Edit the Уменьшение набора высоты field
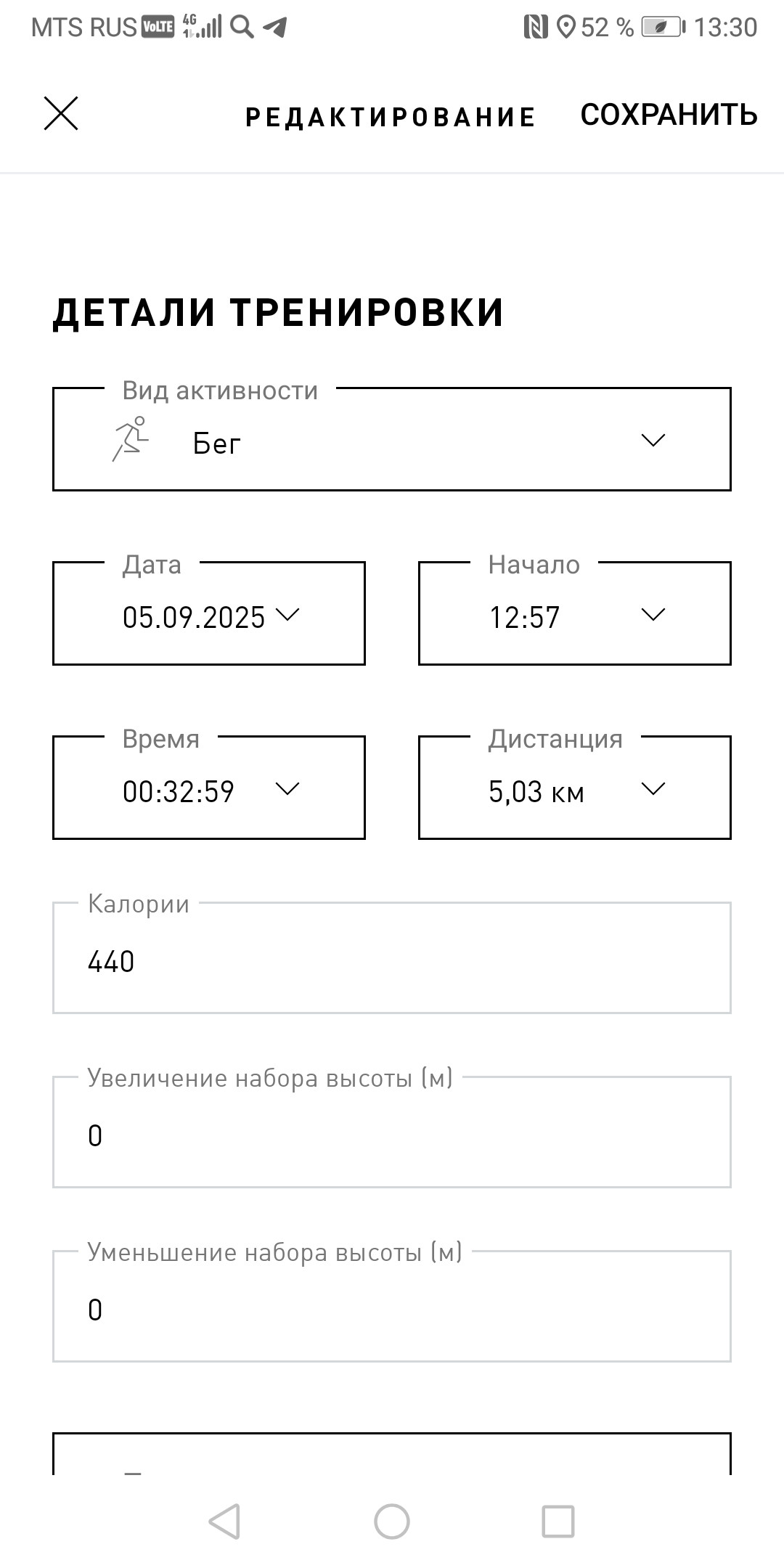Viewport: 784px width, 1568px height. click(x=392, y=1306)
